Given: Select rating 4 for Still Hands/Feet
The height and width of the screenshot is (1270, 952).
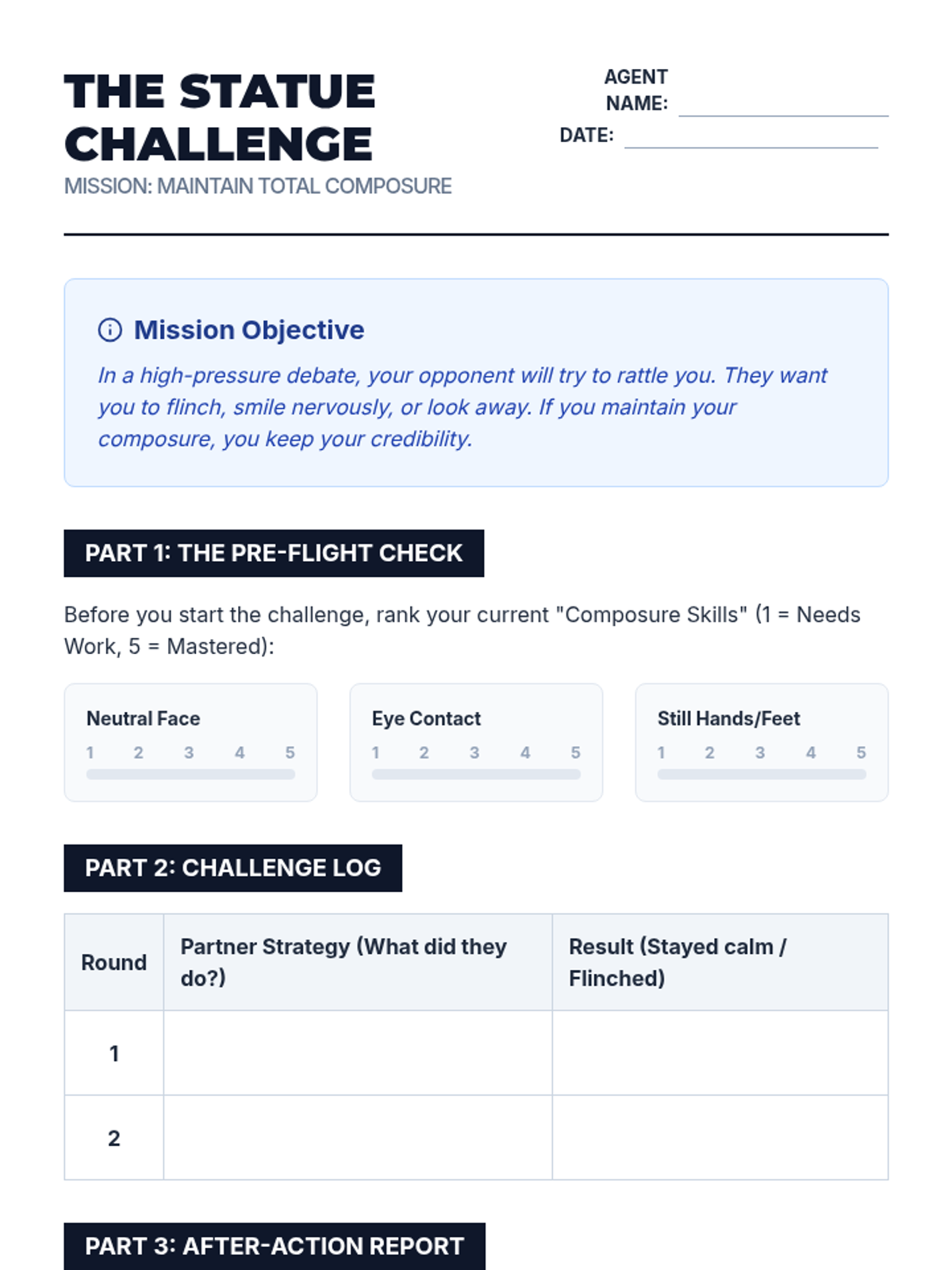Looking at the screenshot, I should click(810, 752).
